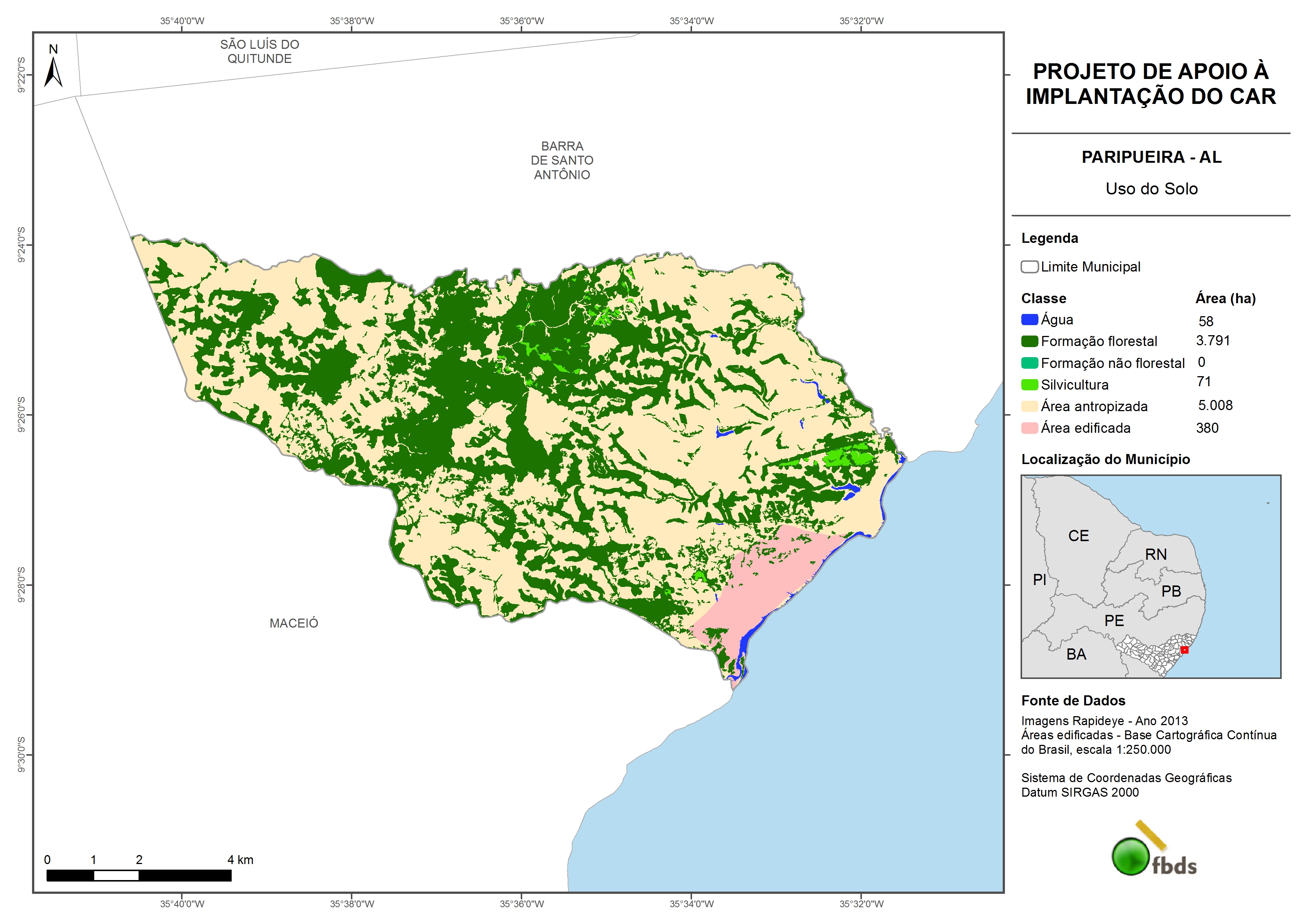Click the Limite Municipal legend symbol
The width and height of the screenshot is (1307, 924).
click(x=1029, y=266)
